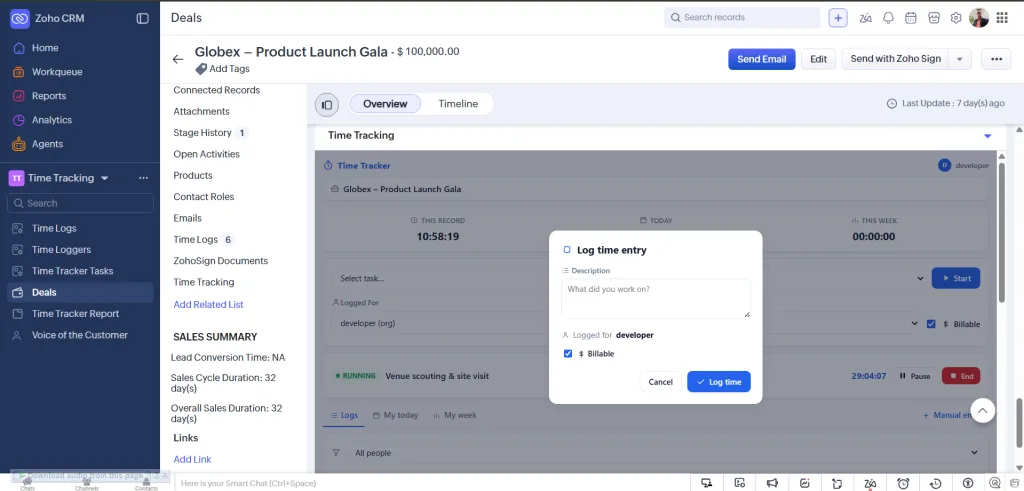Select the Logs tab

pyautogui.click(x=344, y=415)
